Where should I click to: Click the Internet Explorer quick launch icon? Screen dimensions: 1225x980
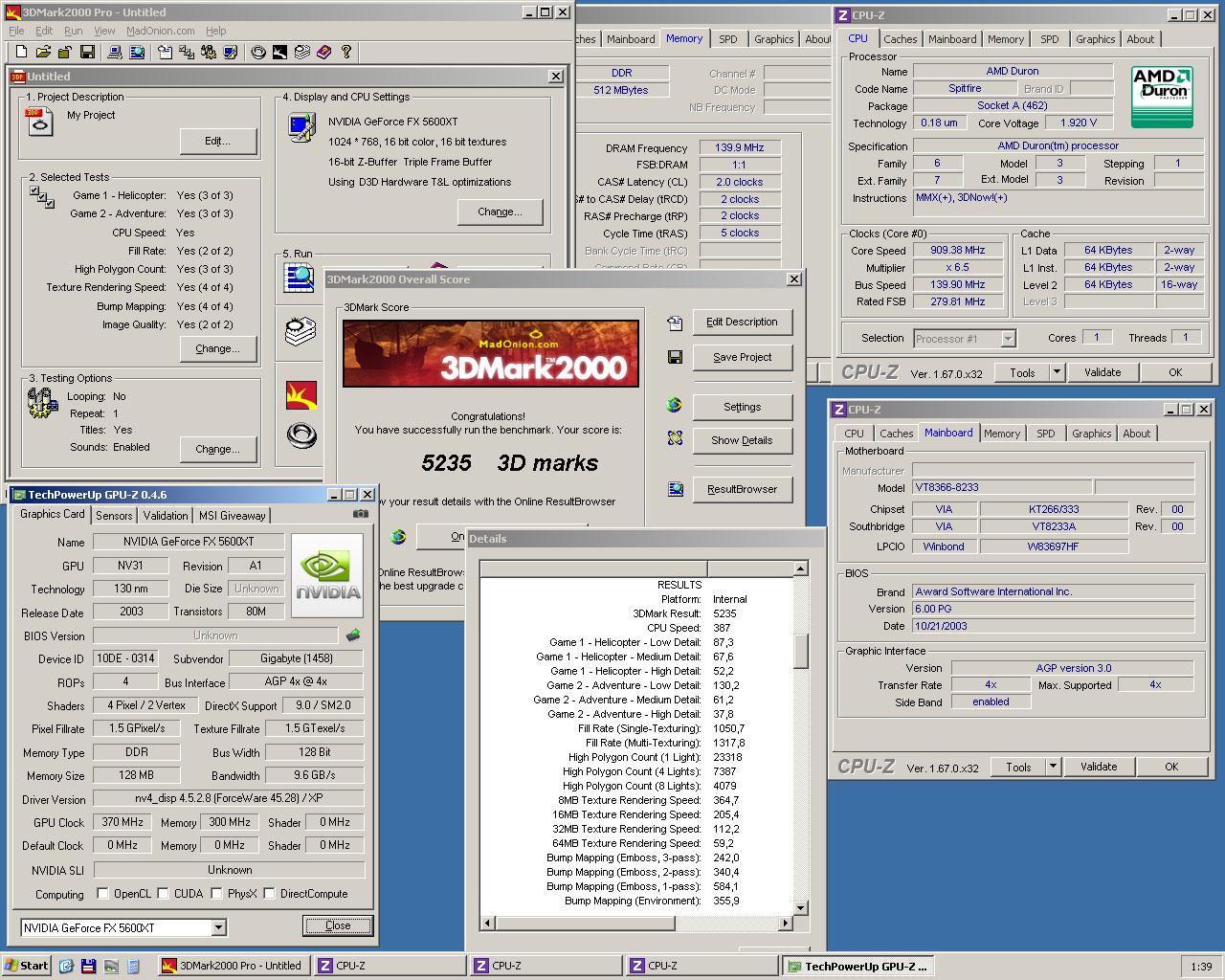pos(66,966)
